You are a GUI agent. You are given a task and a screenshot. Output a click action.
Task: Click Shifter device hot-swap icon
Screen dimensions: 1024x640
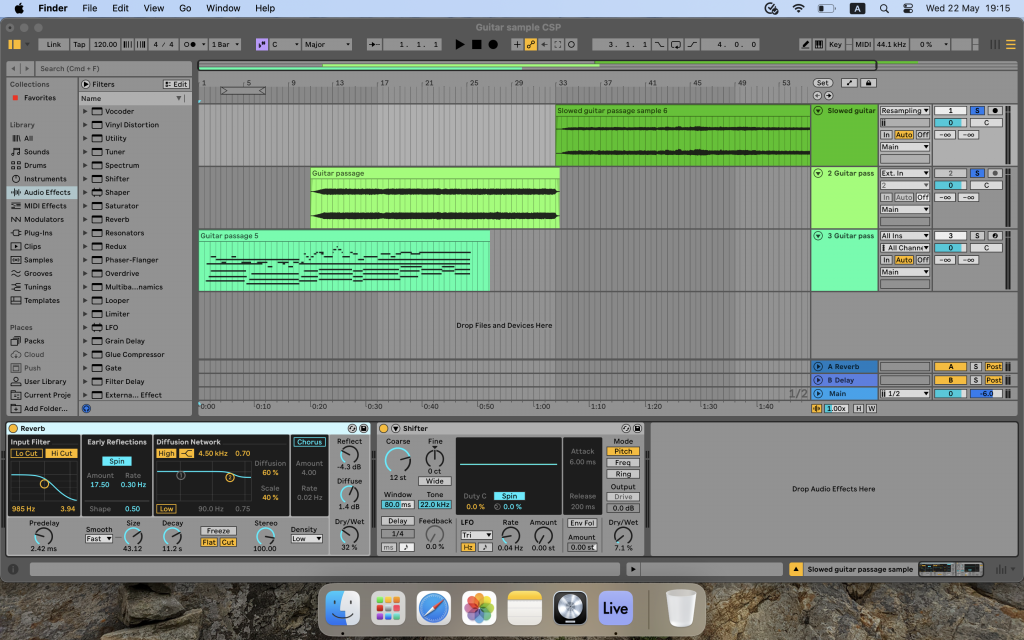(626, 428)
